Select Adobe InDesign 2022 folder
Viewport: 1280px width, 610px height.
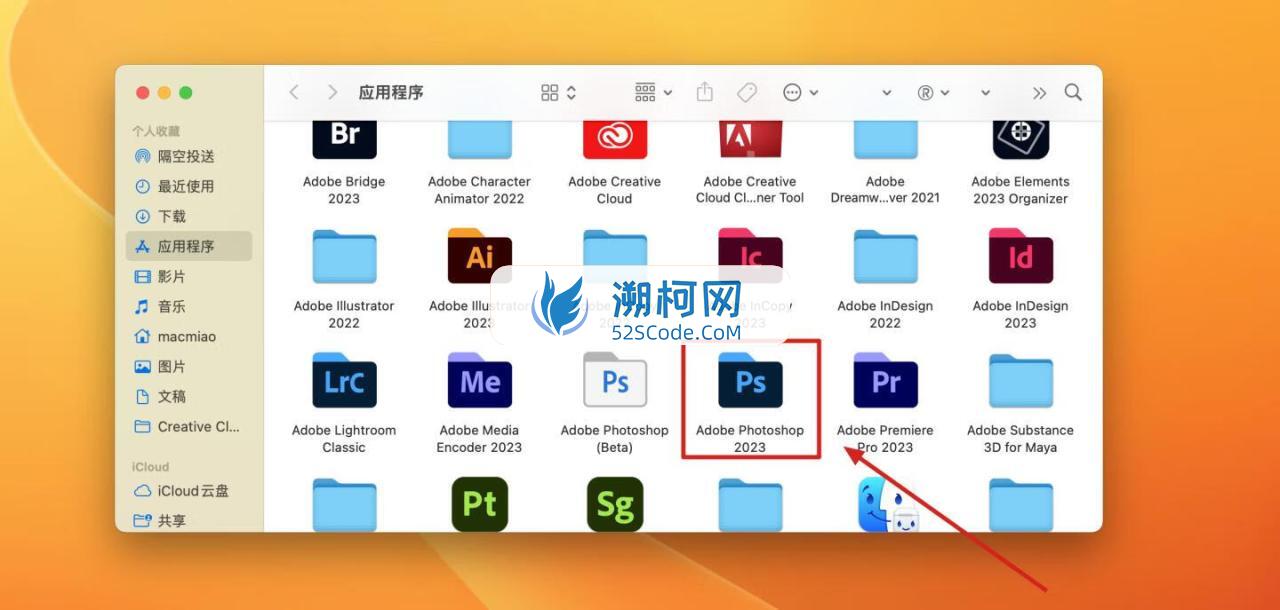(x=885, y=257)
